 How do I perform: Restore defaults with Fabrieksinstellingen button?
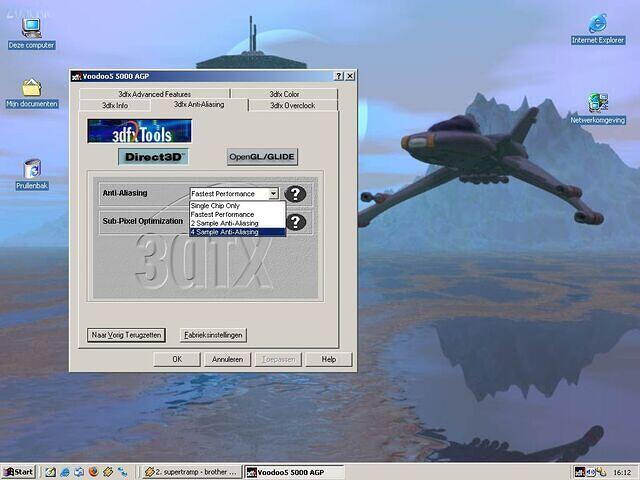[213, 335]
